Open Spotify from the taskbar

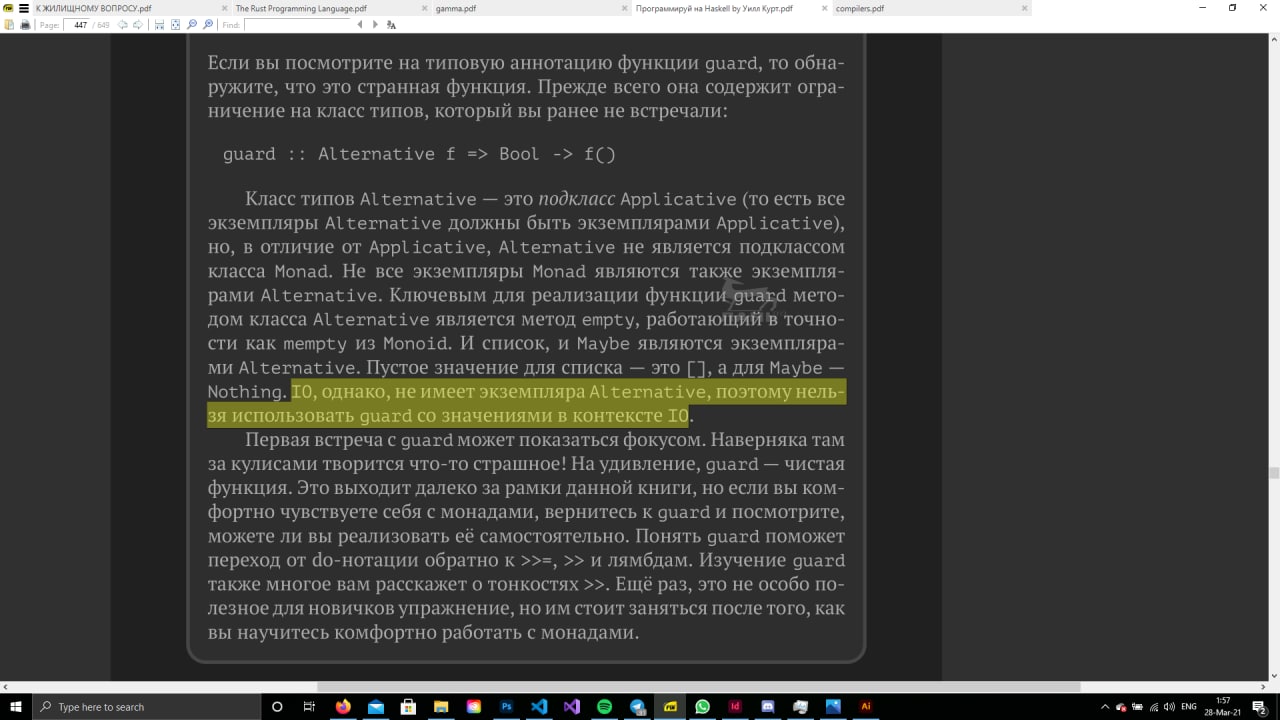[604, 706]
